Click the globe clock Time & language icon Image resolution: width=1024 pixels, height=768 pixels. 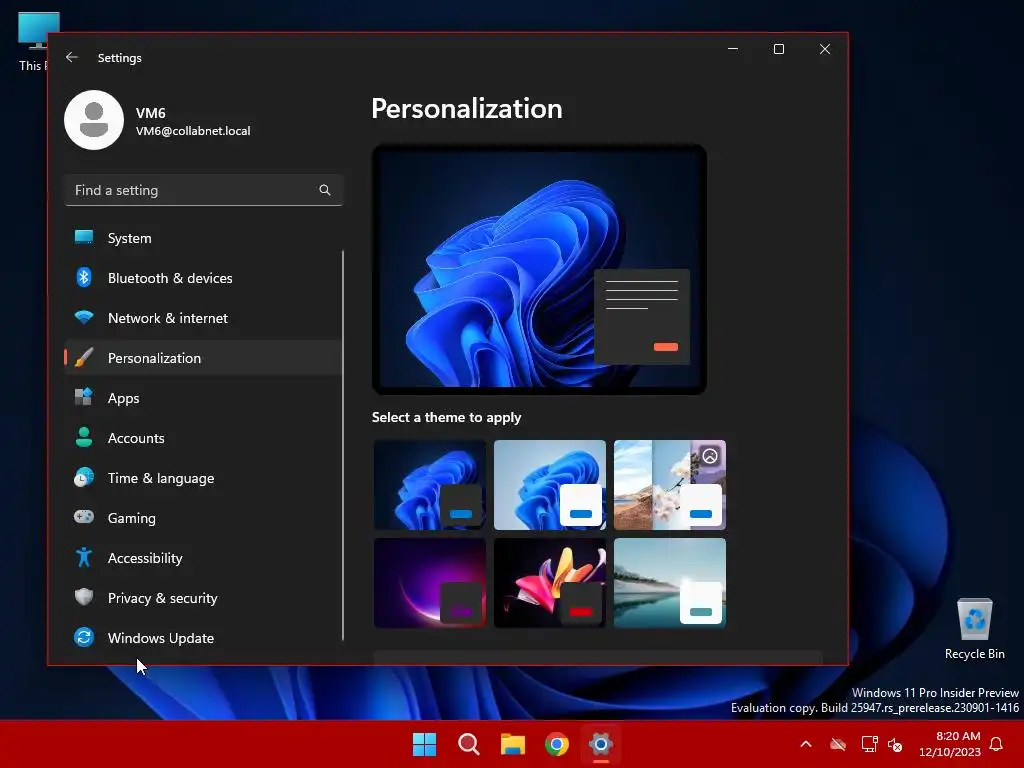coord(84,477)
